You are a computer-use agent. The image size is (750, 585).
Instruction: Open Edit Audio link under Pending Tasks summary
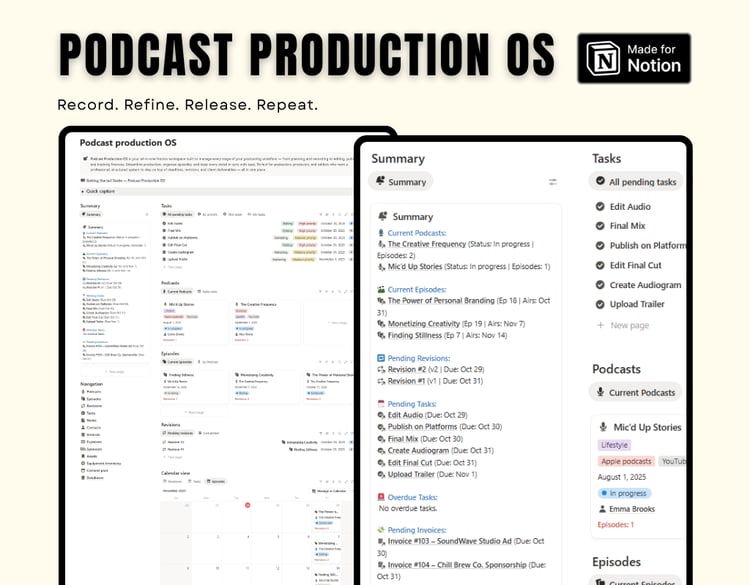point(405,415)
